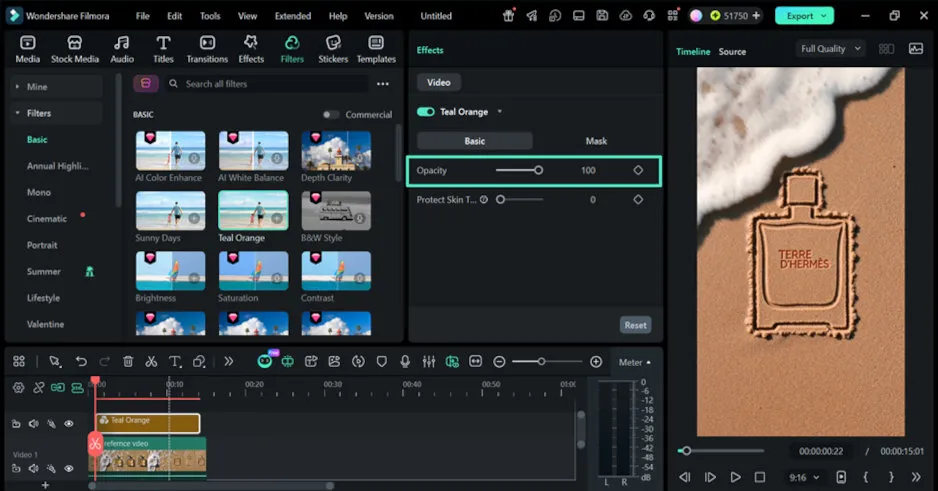The image size is (938, 491).
Task: Open the File menu
Action: [142, 16]
